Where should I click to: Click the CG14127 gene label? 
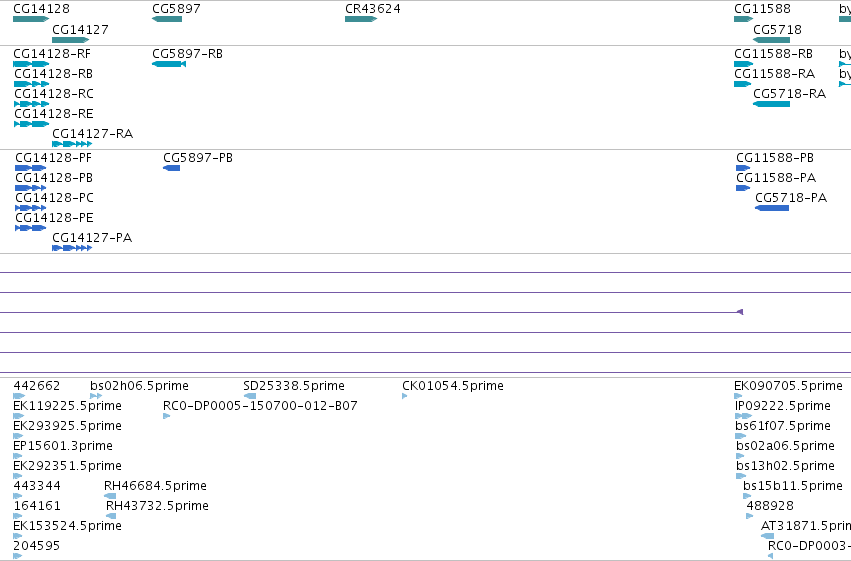80,30
